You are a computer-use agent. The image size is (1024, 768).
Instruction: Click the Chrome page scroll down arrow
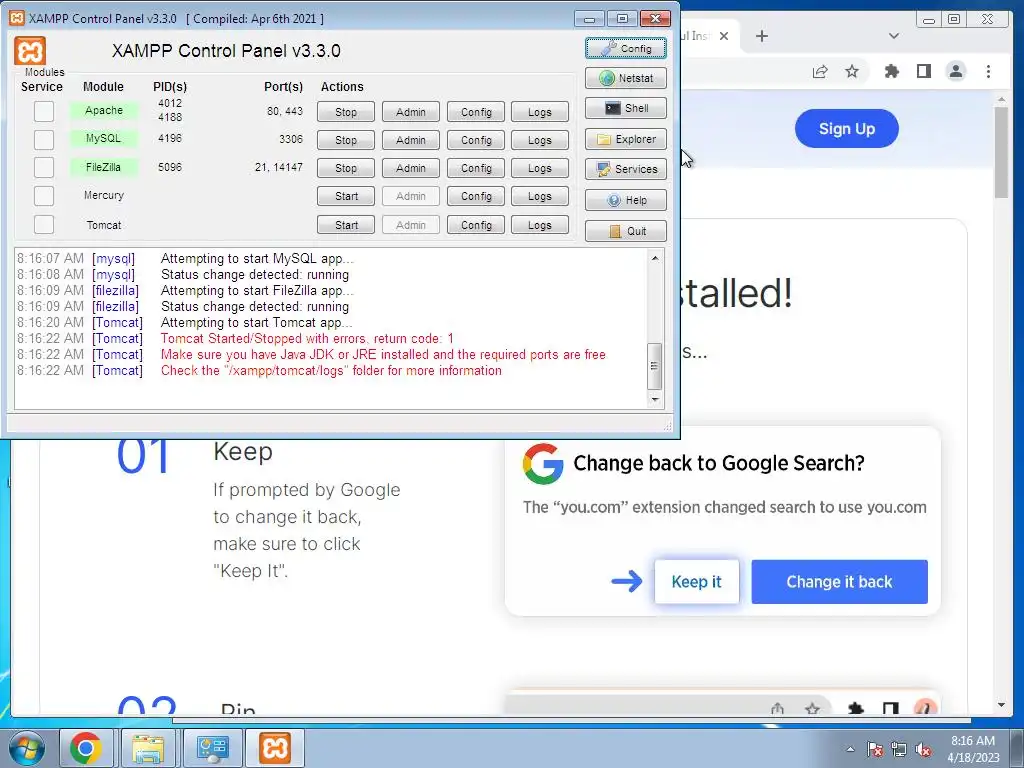(x=1002, y=705)
